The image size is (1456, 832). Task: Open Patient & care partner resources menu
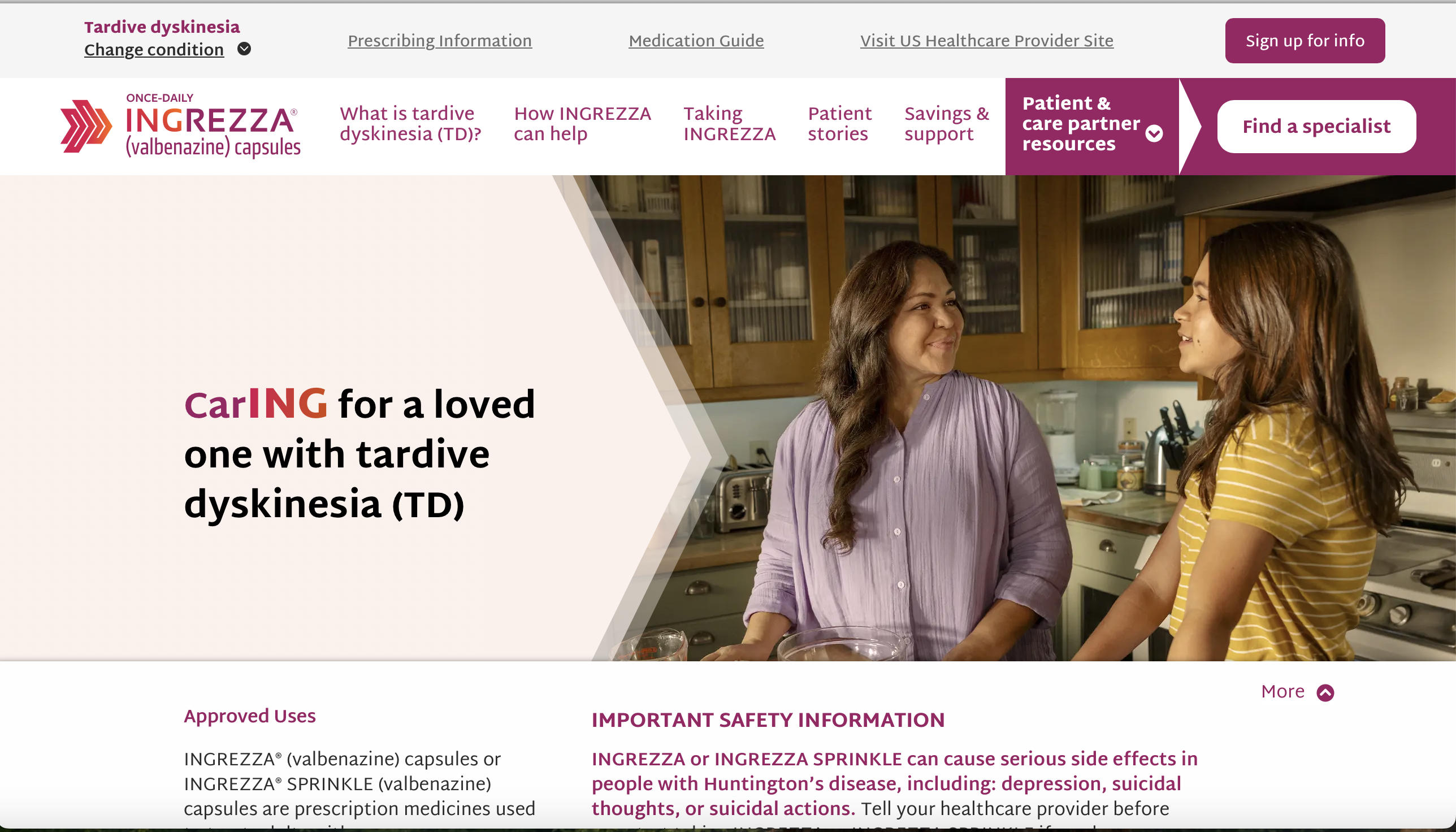(1091, 124)
